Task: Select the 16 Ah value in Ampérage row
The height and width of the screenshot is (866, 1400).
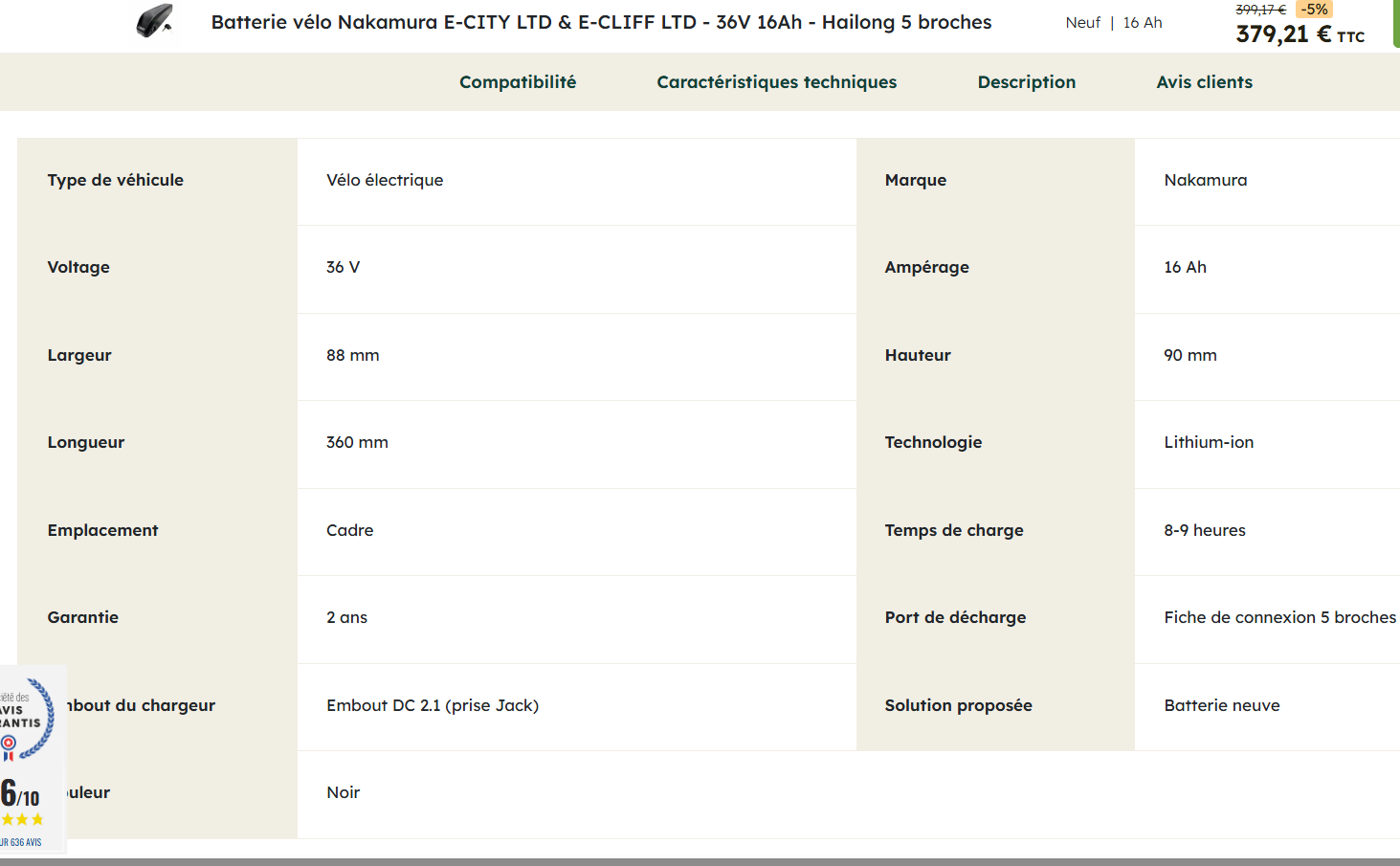Action: click(x=1185, y=267)
